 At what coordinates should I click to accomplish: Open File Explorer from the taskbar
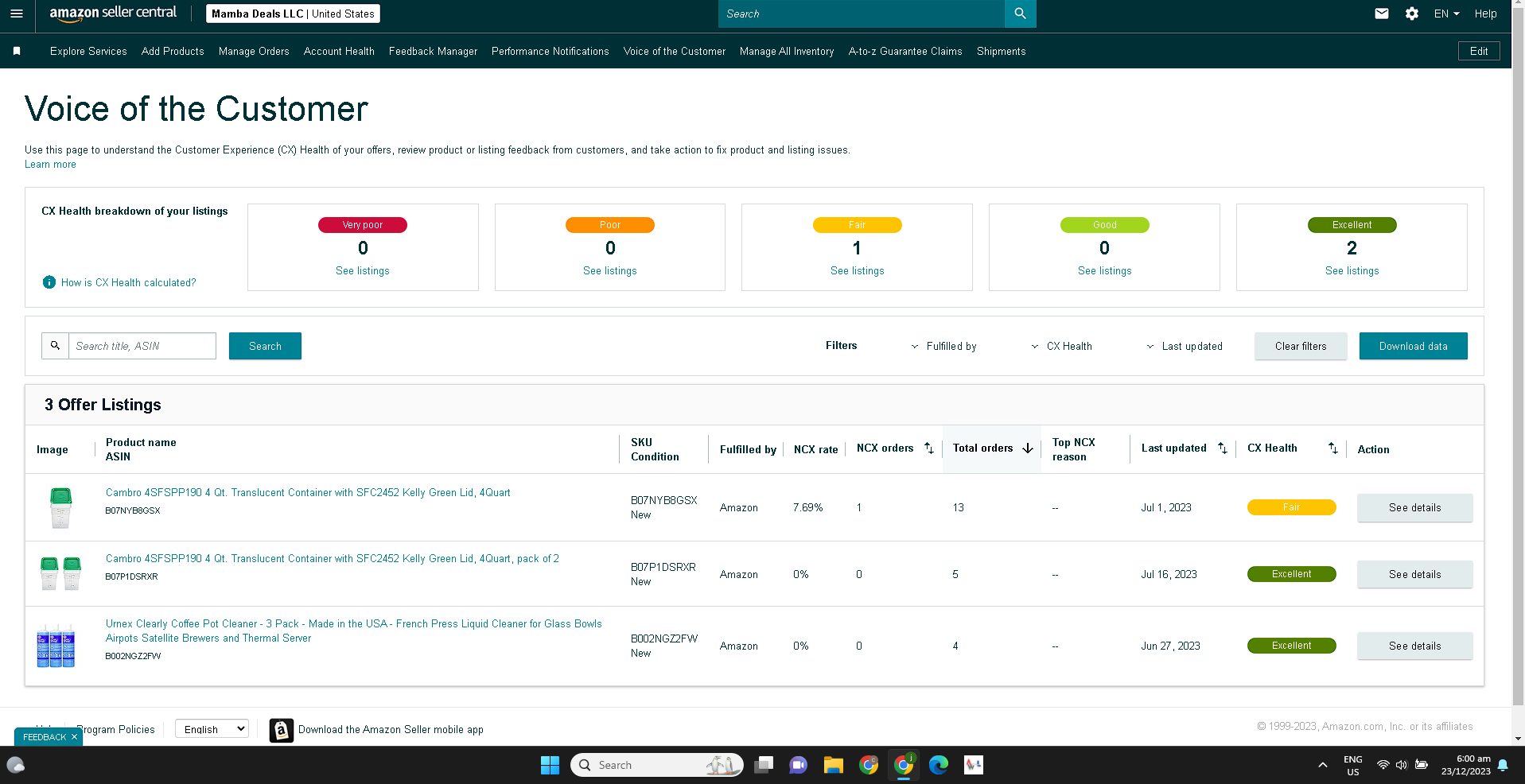point(833,765)
